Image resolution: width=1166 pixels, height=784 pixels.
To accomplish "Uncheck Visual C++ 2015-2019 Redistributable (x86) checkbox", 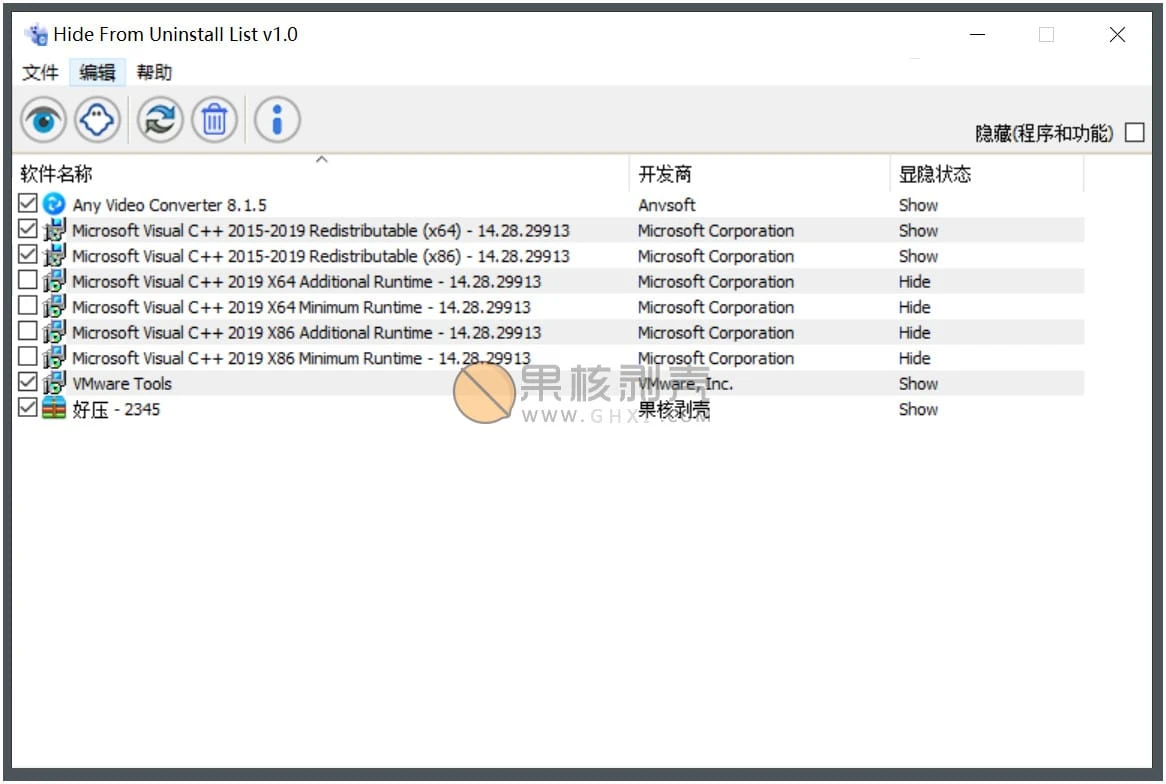I will click(28, 254).
